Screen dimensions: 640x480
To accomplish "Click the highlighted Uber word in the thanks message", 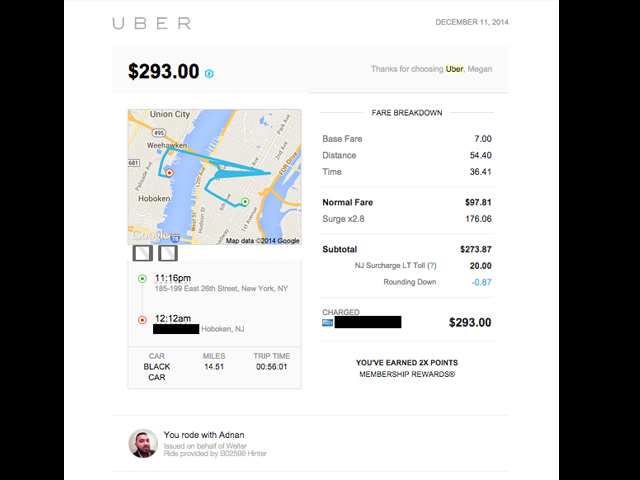I will (x=455, y=69).
